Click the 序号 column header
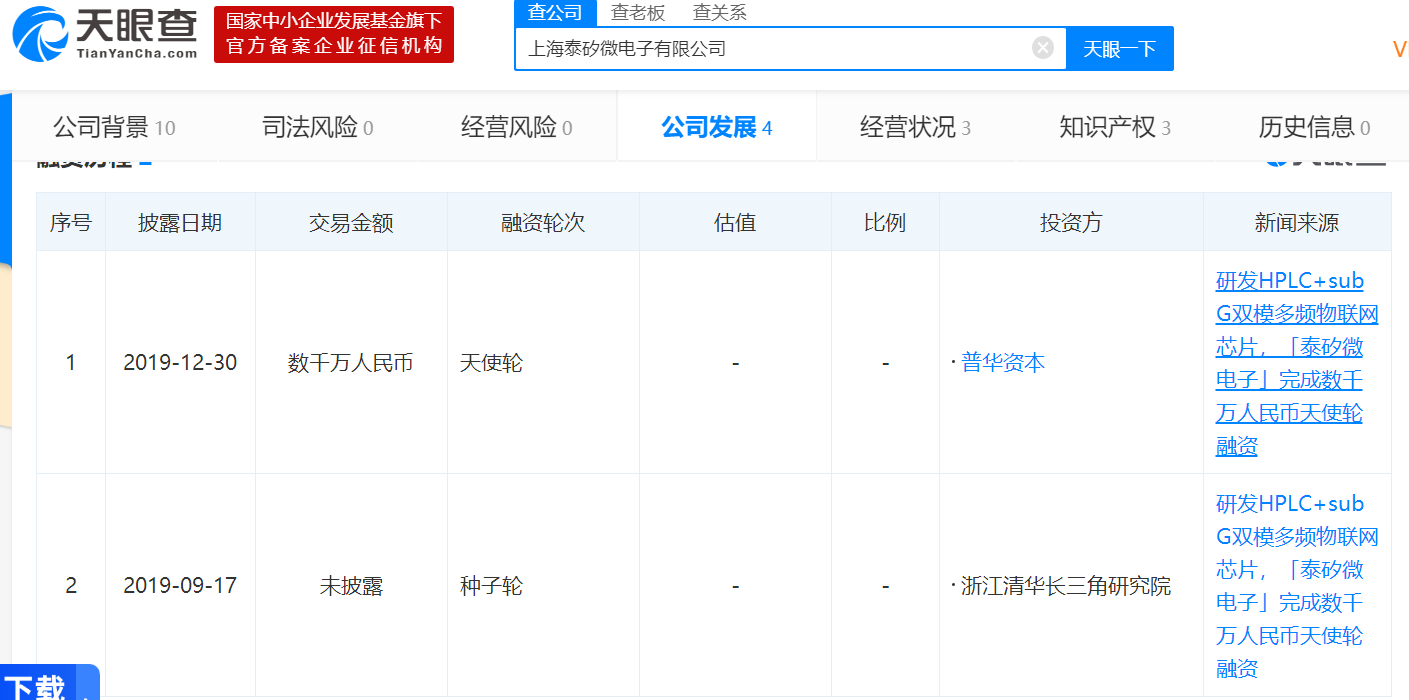This screenshot has height=700, width=1409. click(x=71, y=223)
